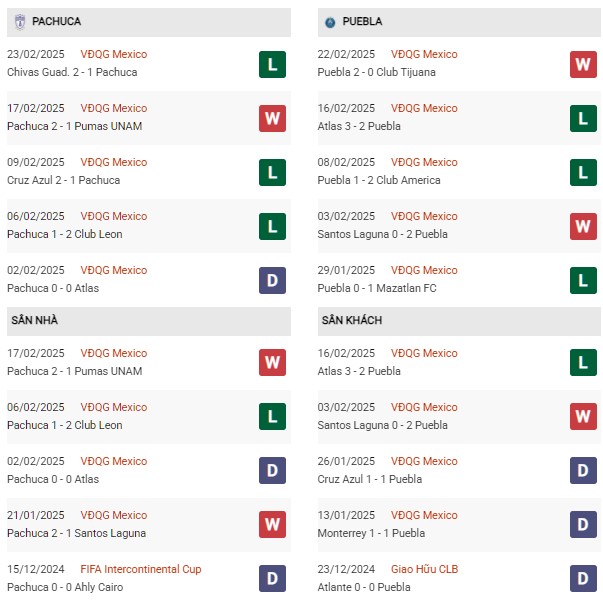Viewport: 603px width, 600px height.
Task: Click the D badge for Pachuca 0-0 Atlas on 02/02 in the top list
Action: click(272, 280)
